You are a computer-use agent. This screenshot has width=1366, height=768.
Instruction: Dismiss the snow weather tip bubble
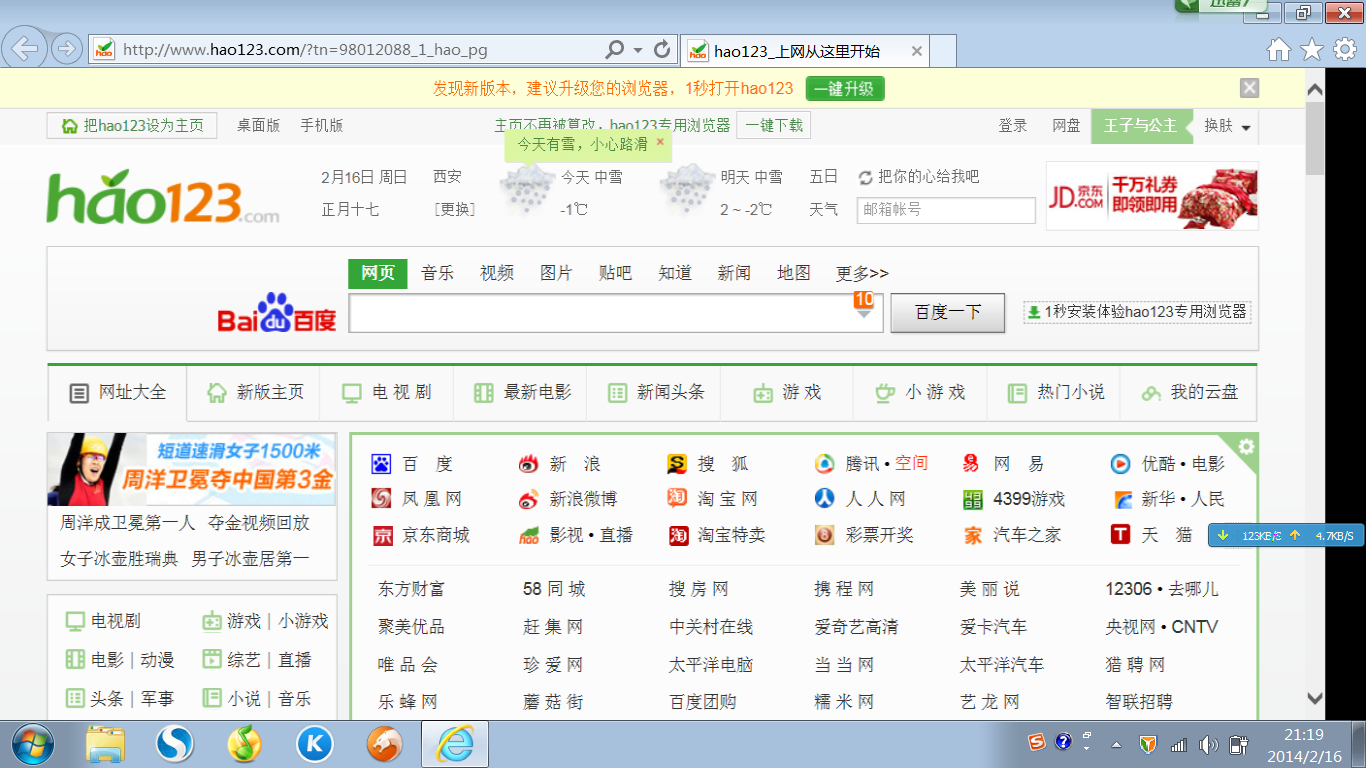point(660,142)
